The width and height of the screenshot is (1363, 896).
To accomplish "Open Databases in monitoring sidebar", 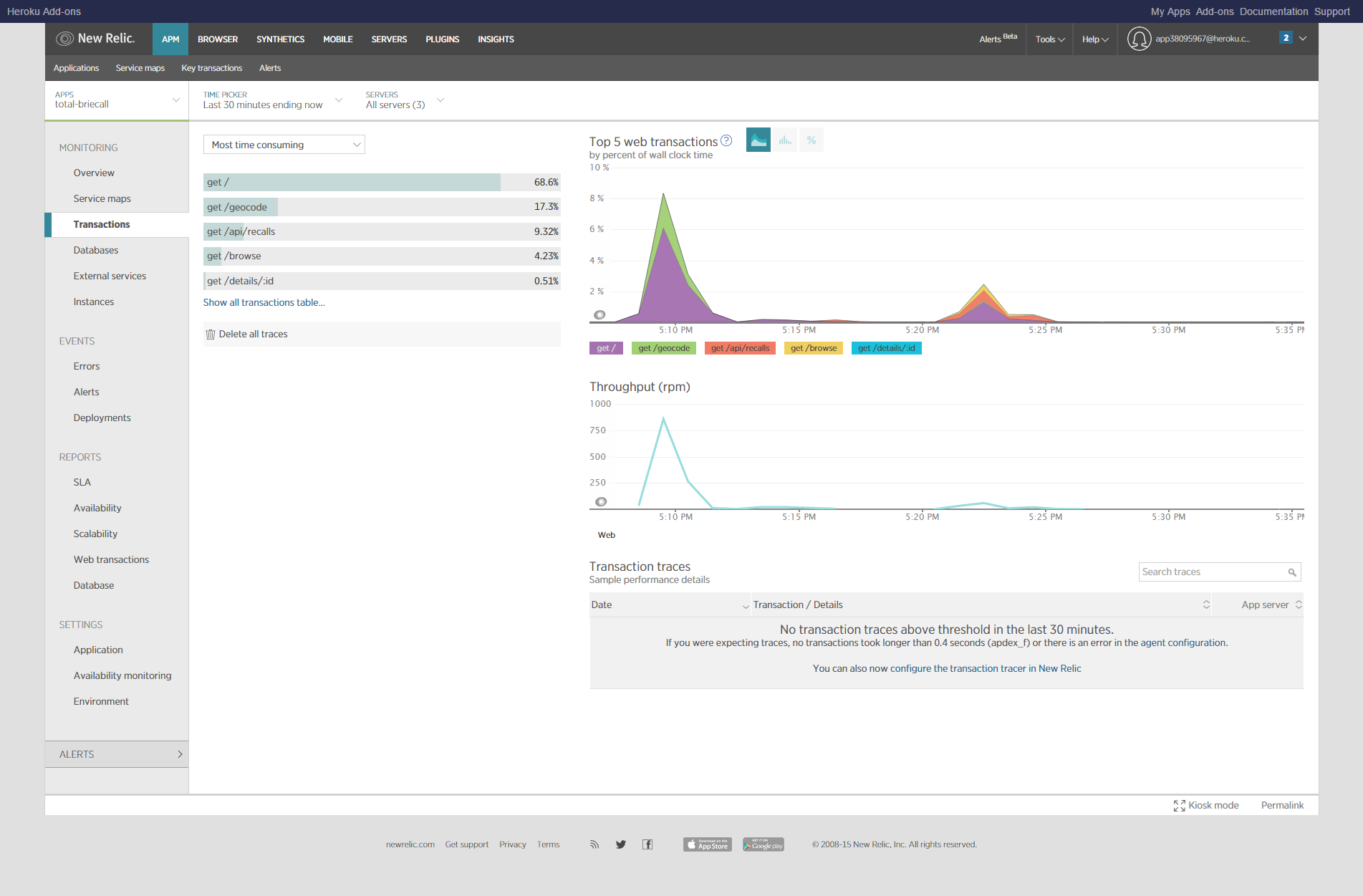I will (96, 251).
